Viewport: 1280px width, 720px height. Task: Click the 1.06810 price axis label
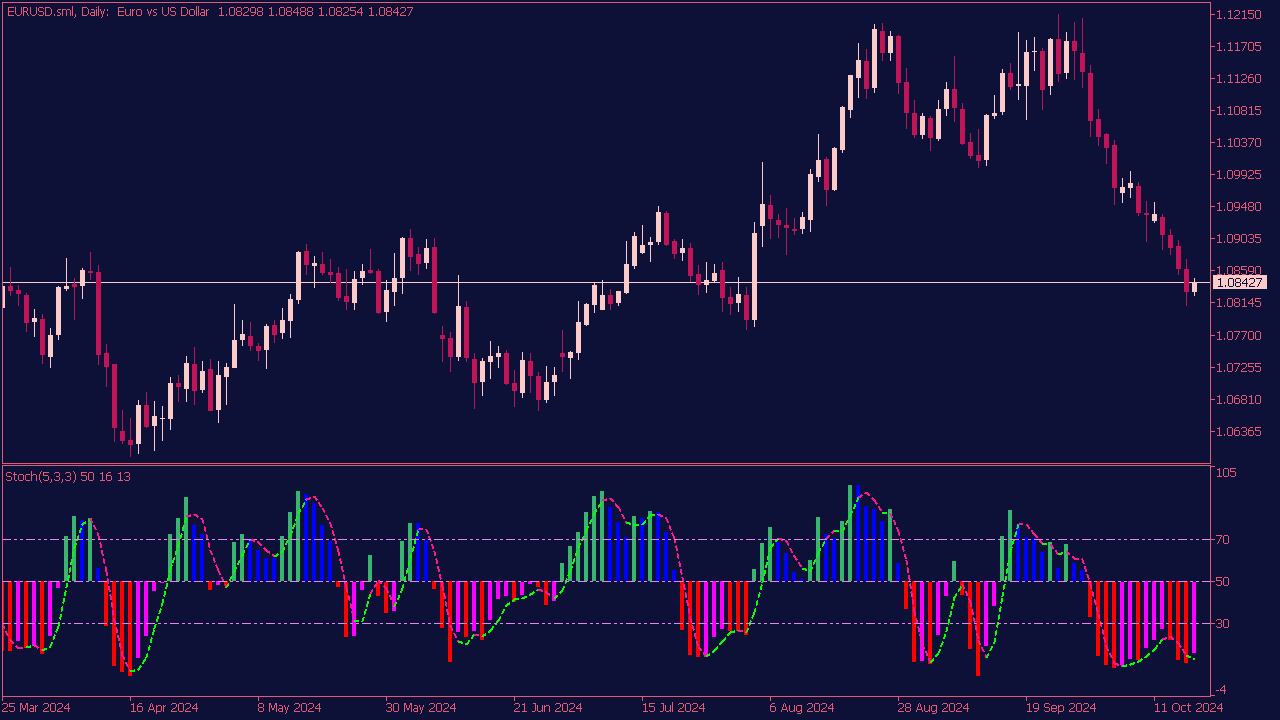(1240, 399)
